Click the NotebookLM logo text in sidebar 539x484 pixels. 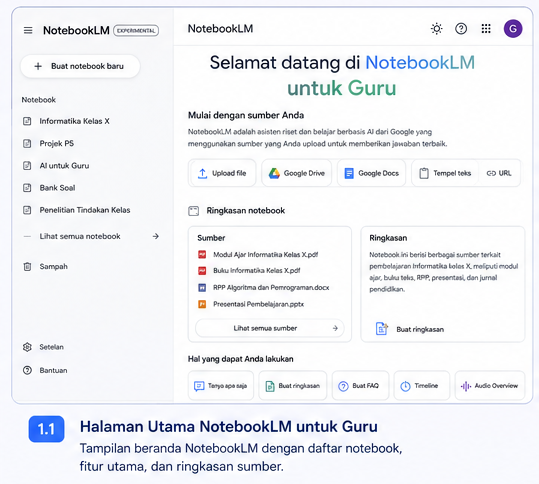(x=76, y=30)
